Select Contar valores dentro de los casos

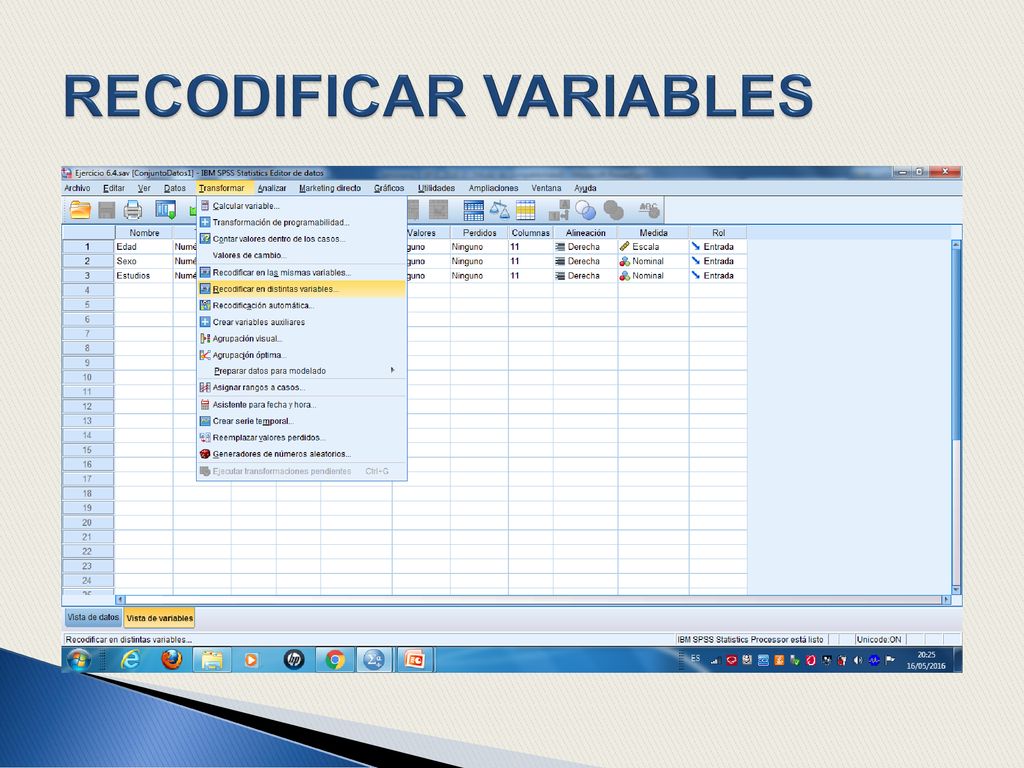pyautogui.click(x=302, y=239)
